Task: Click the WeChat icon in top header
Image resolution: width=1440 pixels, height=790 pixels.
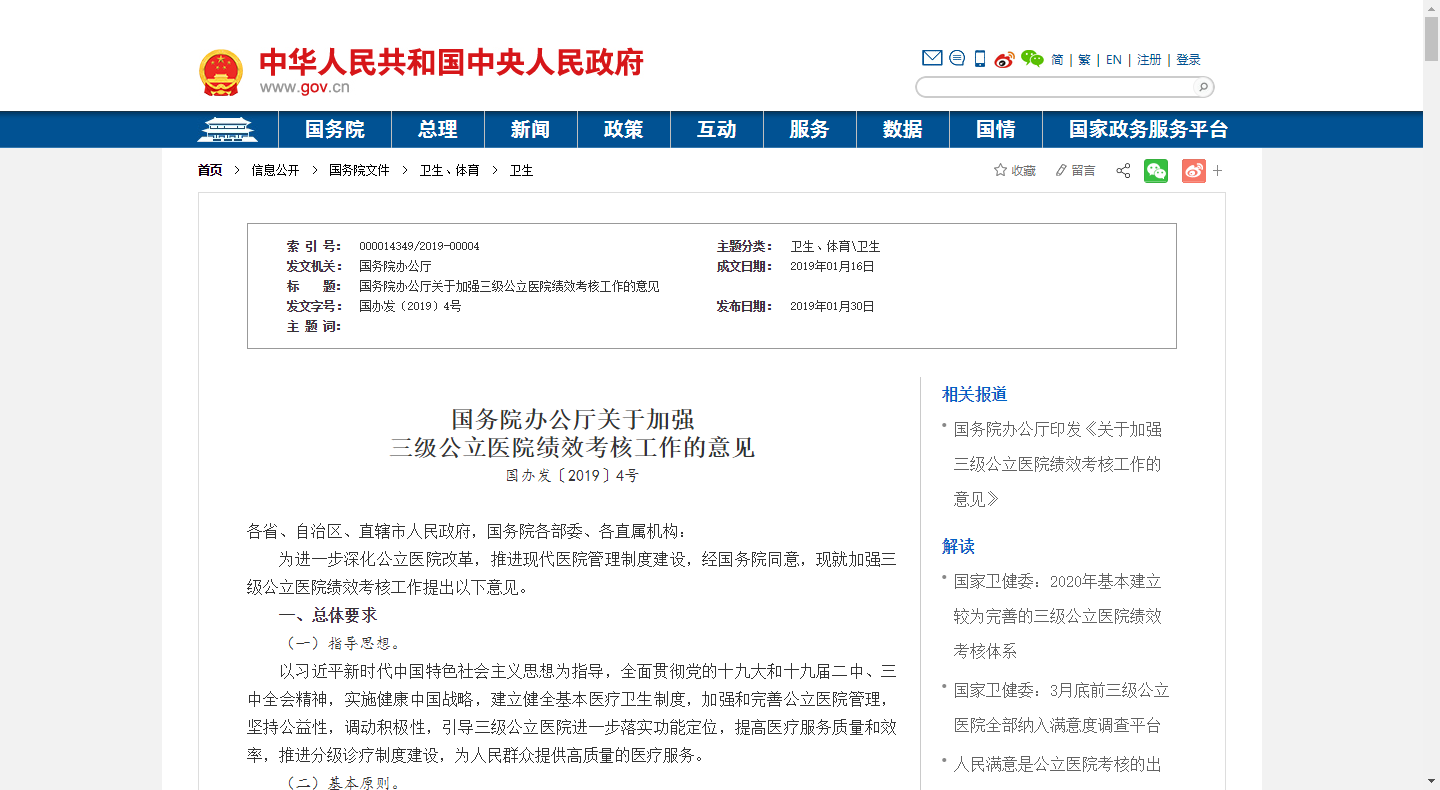Action: click(1032, 59)
